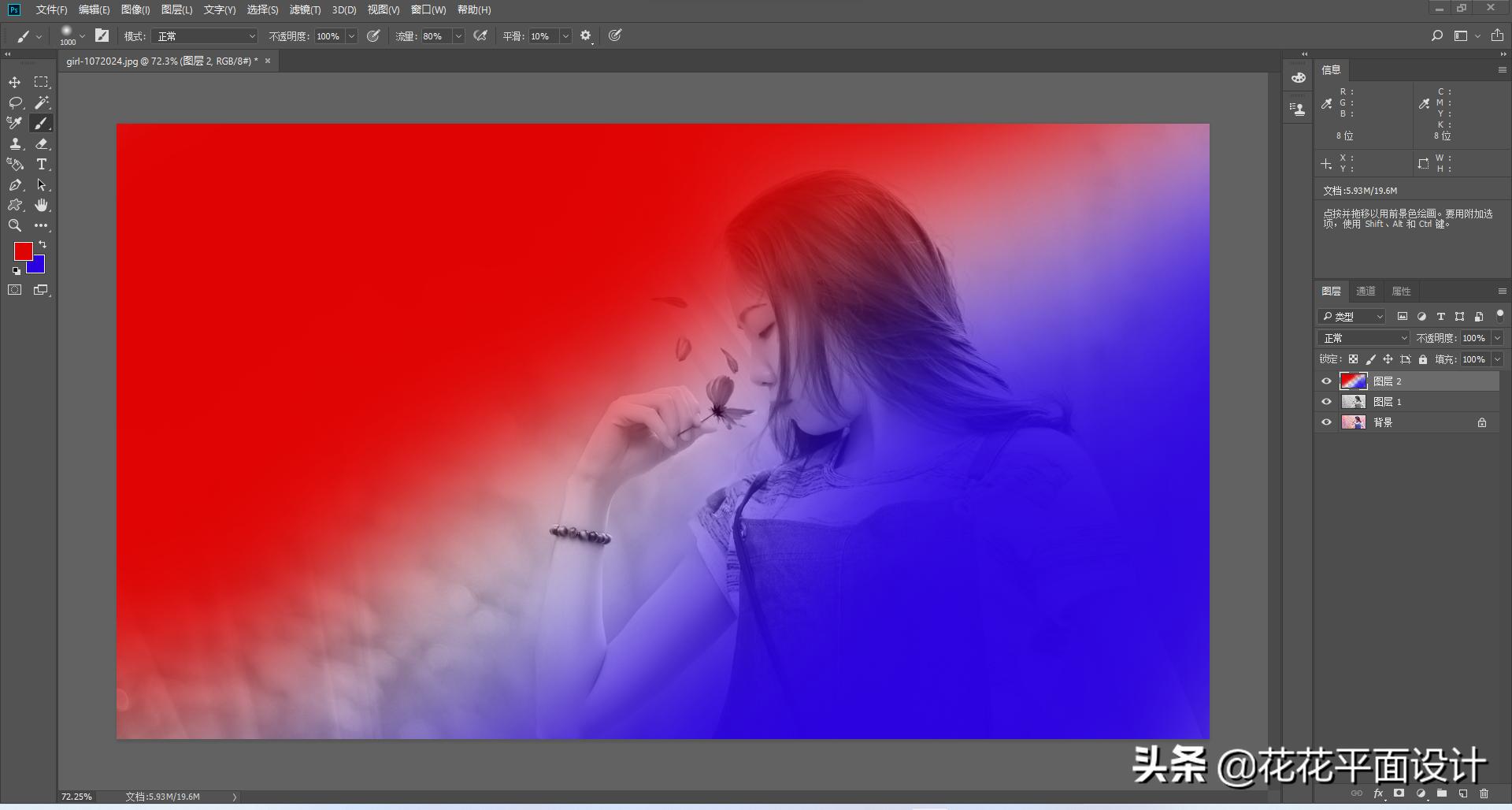
Task: Toggle visibility of 图层 2
Action: [x=1326, y=381]
